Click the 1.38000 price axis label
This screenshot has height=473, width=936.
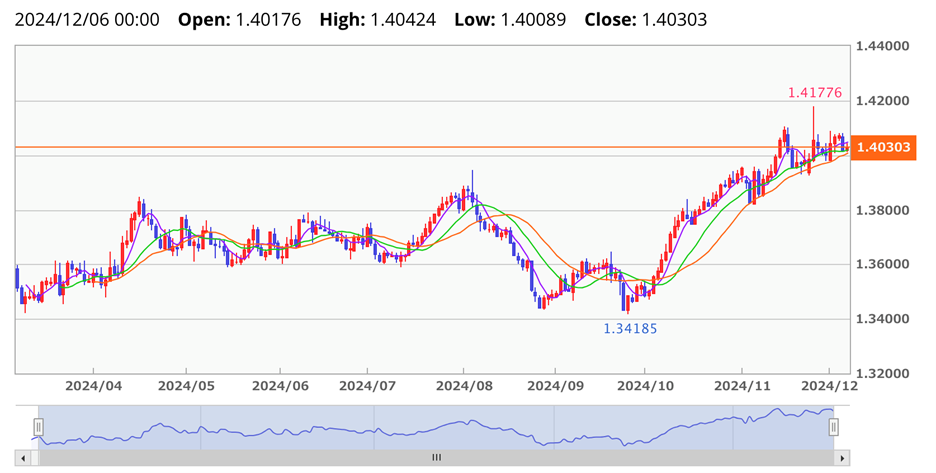coord(882,210)
